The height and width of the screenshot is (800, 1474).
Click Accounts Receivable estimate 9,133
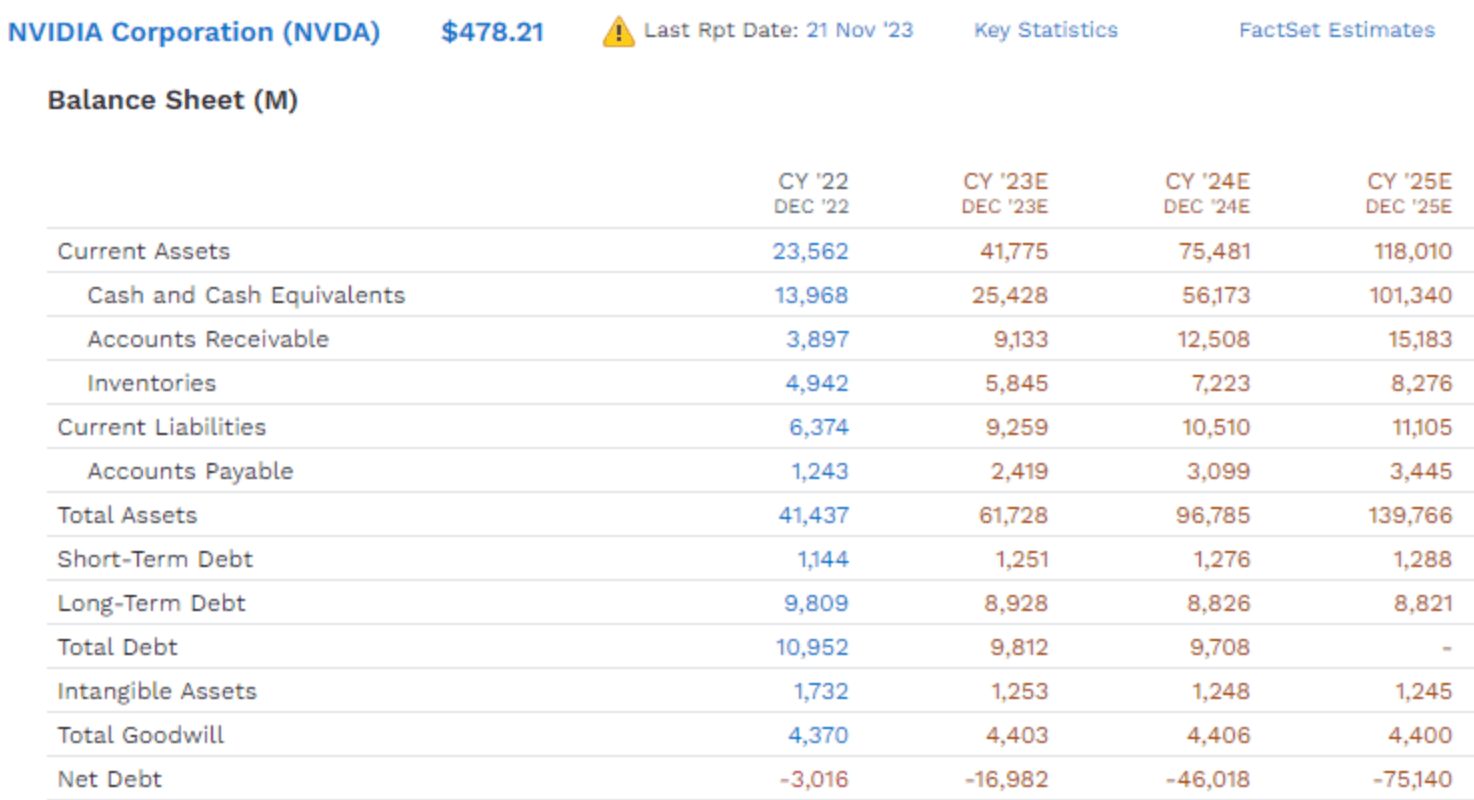(x=1020, y=339)
